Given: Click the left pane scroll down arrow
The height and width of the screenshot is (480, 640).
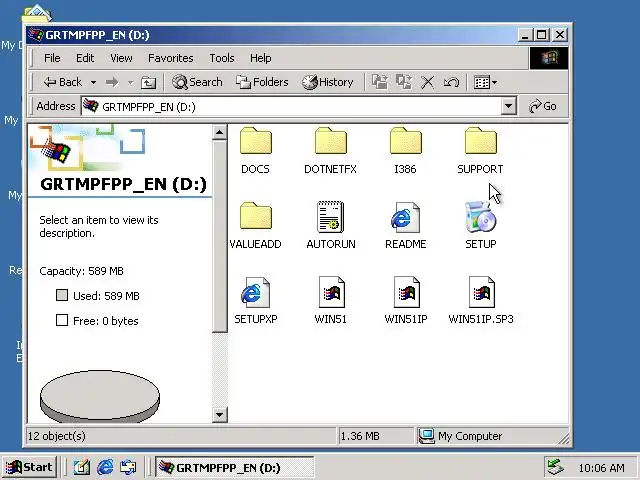Looking at the screenshot, I should (220, 415).
